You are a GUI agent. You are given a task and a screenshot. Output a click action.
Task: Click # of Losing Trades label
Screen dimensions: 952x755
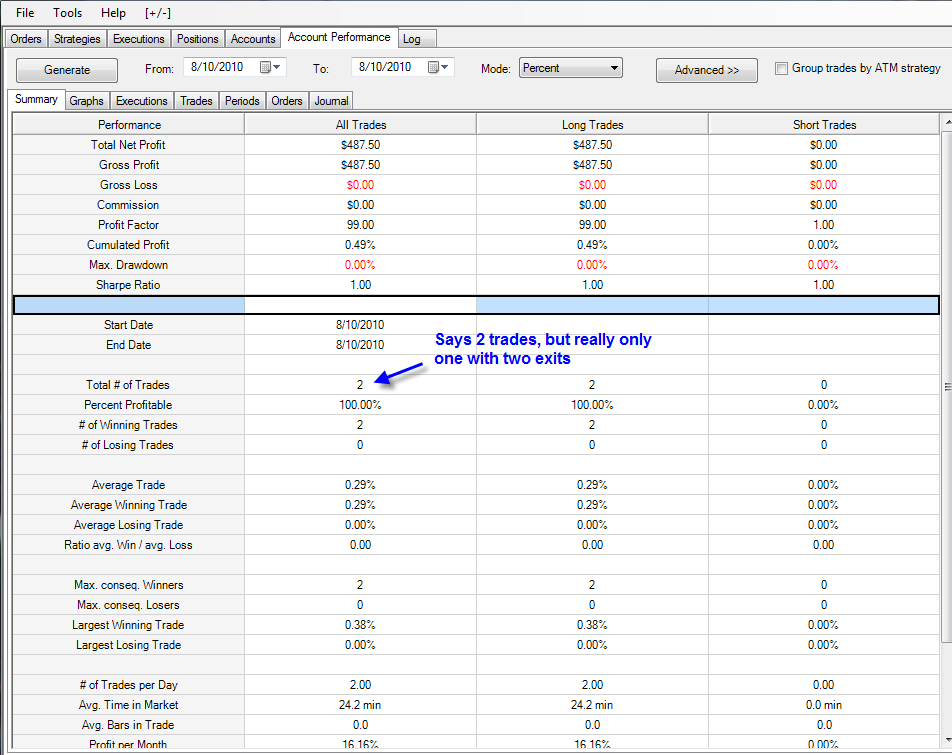(128, 445)
